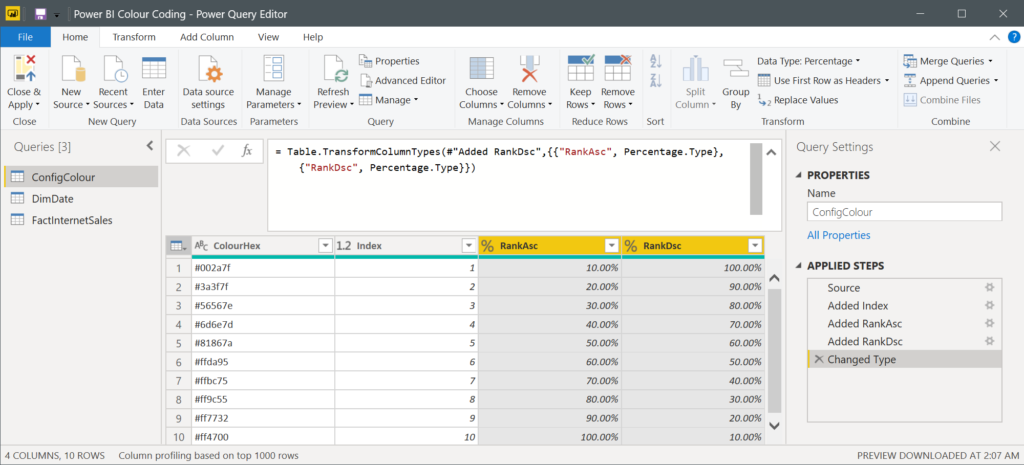Cancel formula with the X icon
Viewport: 1024px width, 465px height.
[x=184, y=151]
